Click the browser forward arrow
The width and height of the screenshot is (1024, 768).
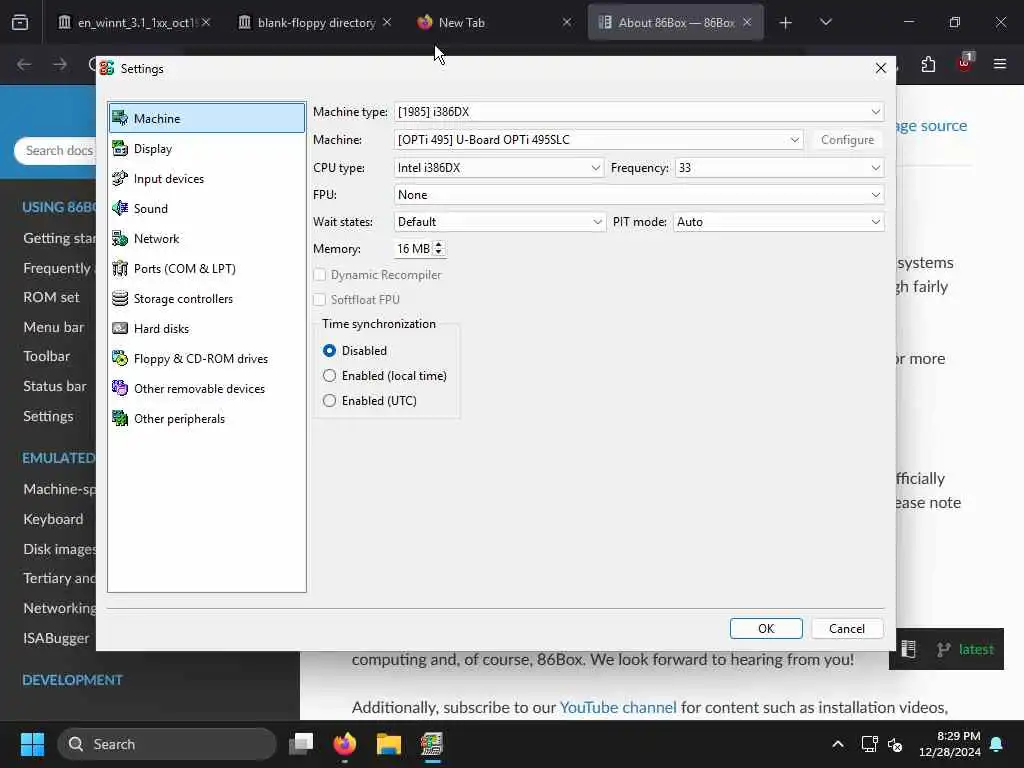60,64
